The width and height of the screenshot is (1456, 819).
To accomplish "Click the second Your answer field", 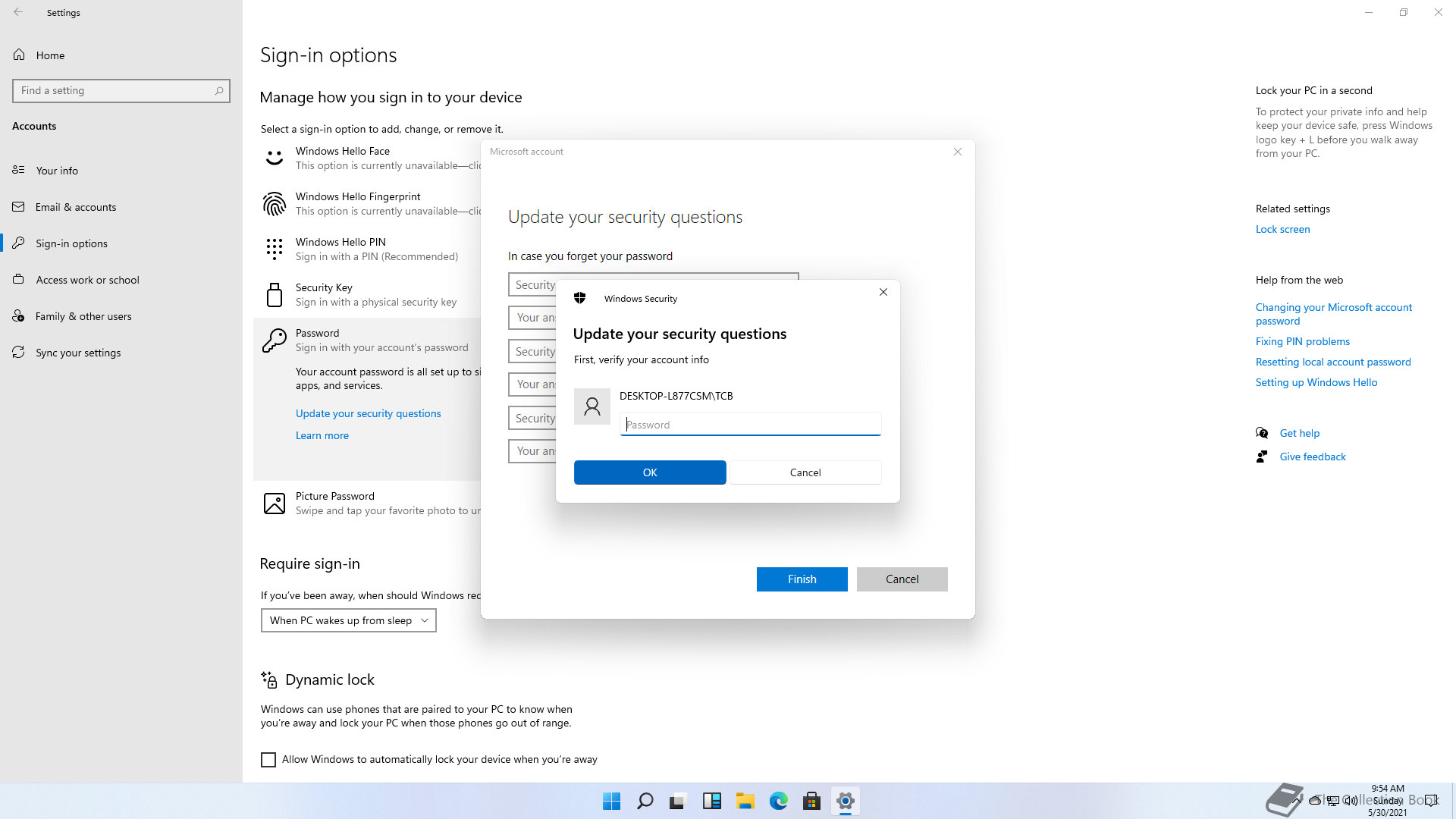I will (x=532, y=384).
